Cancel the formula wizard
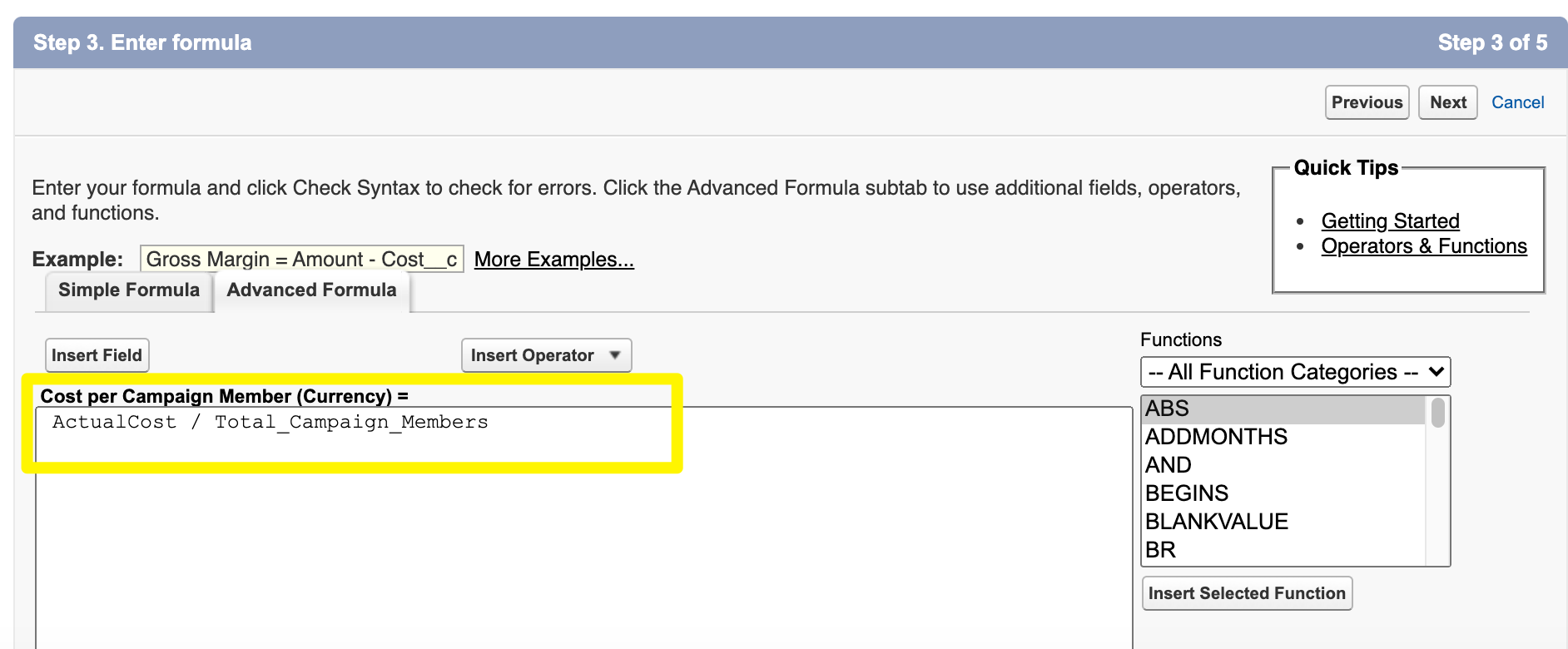This screenshot has height=649, width=1568. tap(1517, 102)
